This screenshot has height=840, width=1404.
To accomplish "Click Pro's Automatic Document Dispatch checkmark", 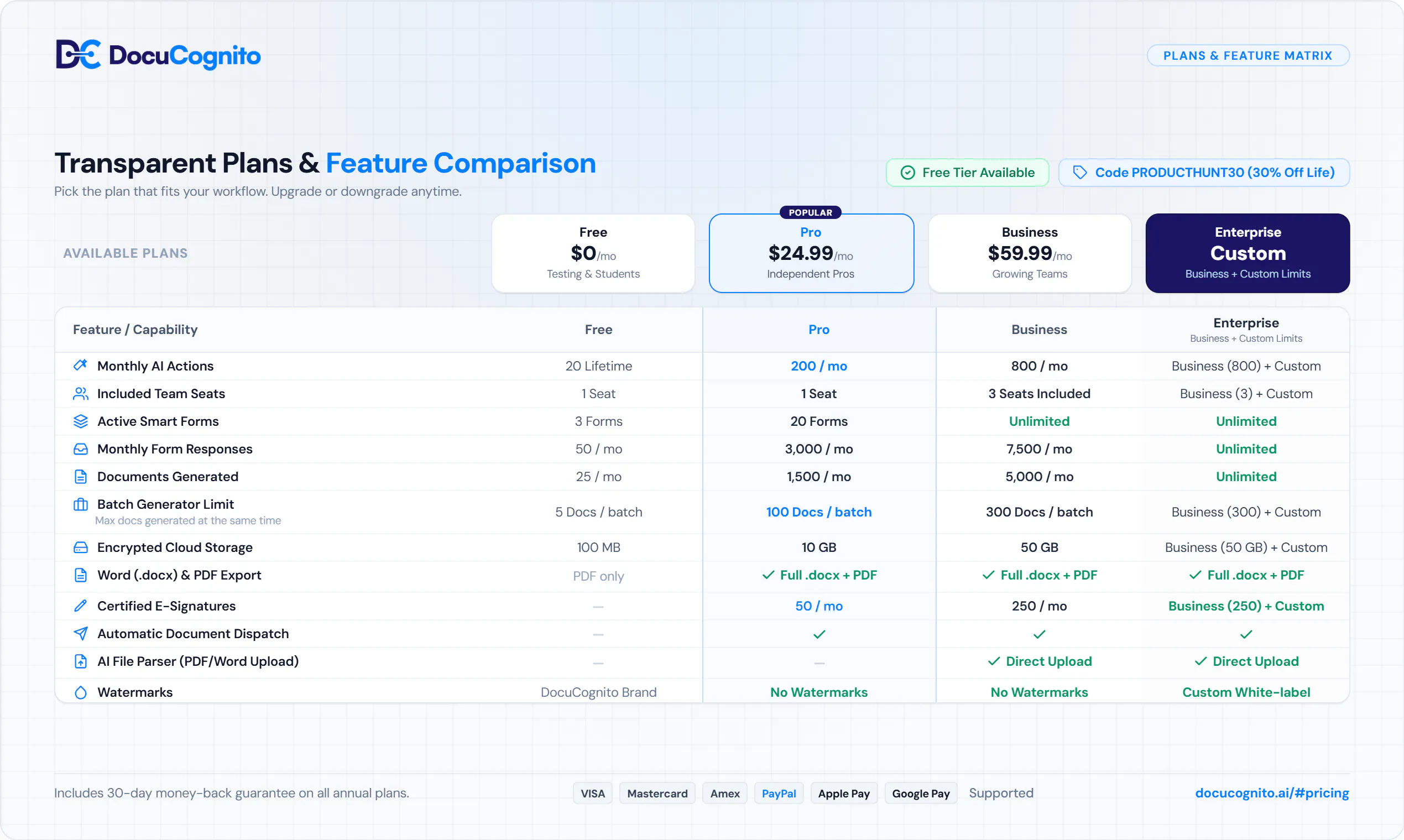I will (x=819, y=634).
